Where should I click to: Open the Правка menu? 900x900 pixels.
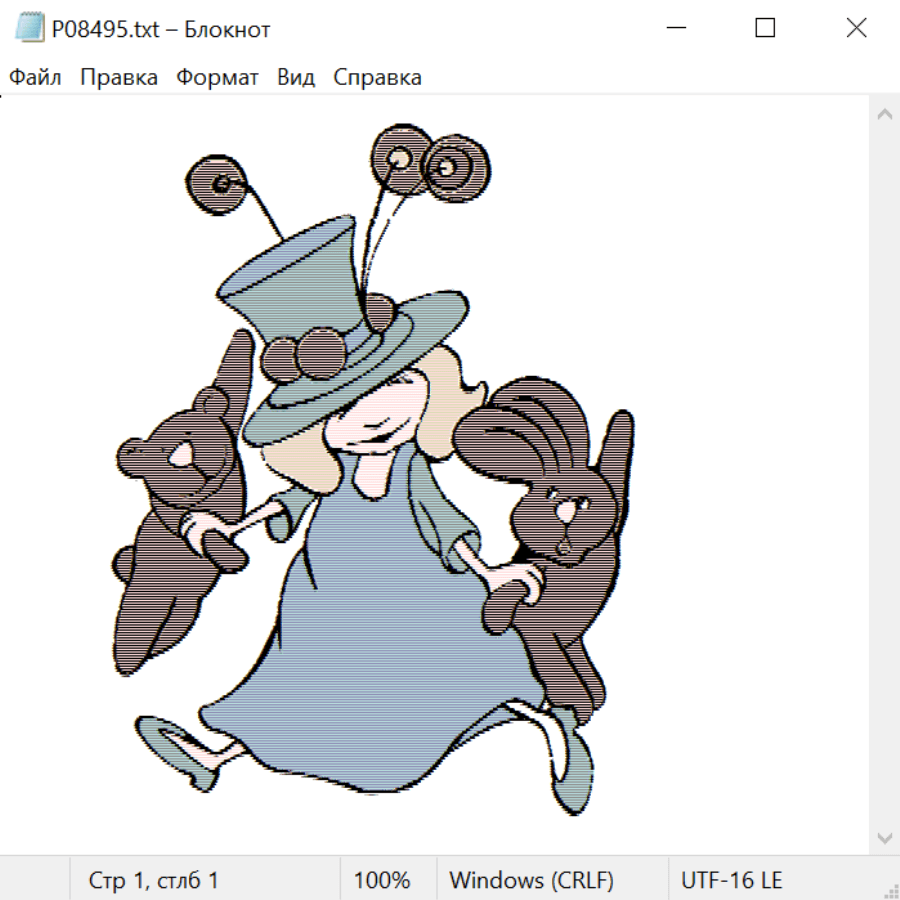[119, 78]
